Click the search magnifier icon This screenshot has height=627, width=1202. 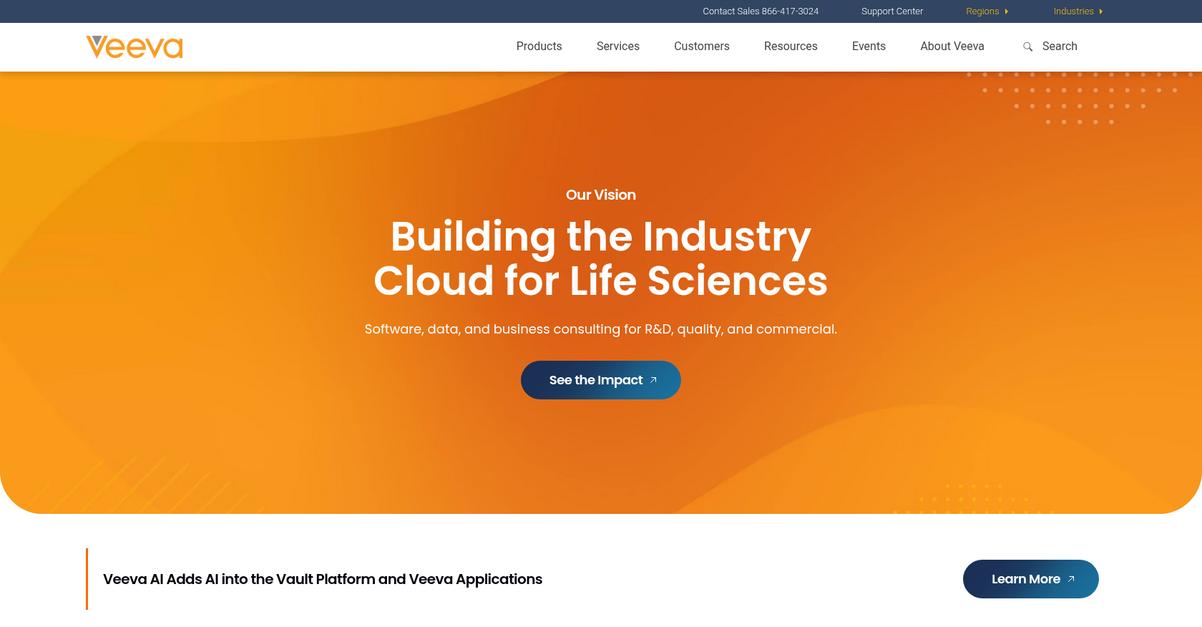click(x=1027, y=47)
